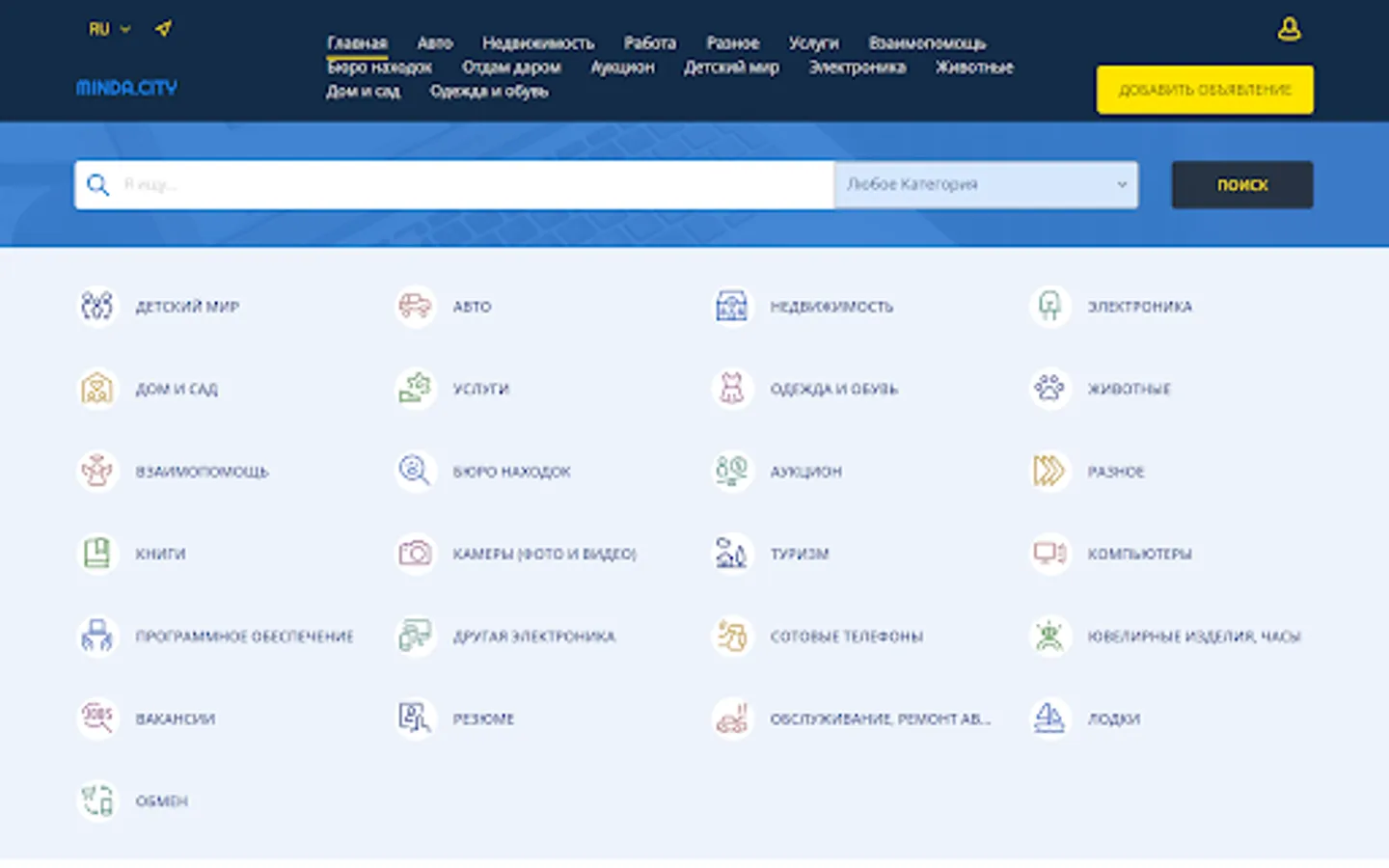
Task: Select Аукцион in the top navigation
Action: tap(622, 68)
